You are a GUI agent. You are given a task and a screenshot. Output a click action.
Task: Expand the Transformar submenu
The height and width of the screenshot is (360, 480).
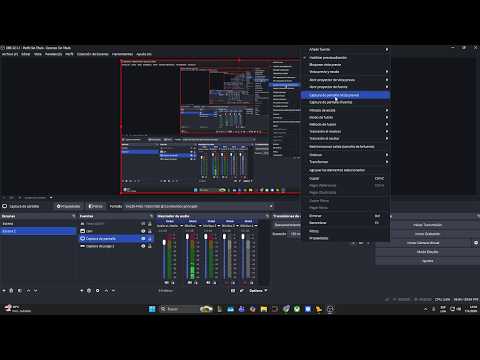pos(346,162)
